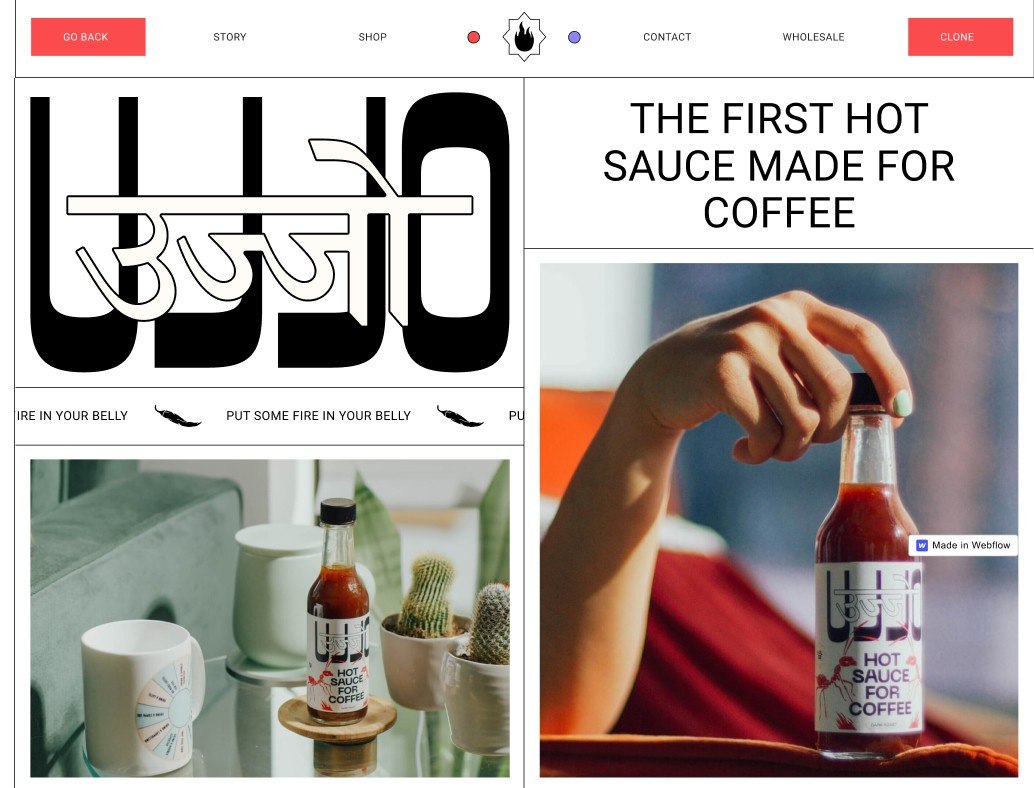Click the first chili pepper icon in the marquee
Screen dimensions: 1034x788
coord(177,416)
